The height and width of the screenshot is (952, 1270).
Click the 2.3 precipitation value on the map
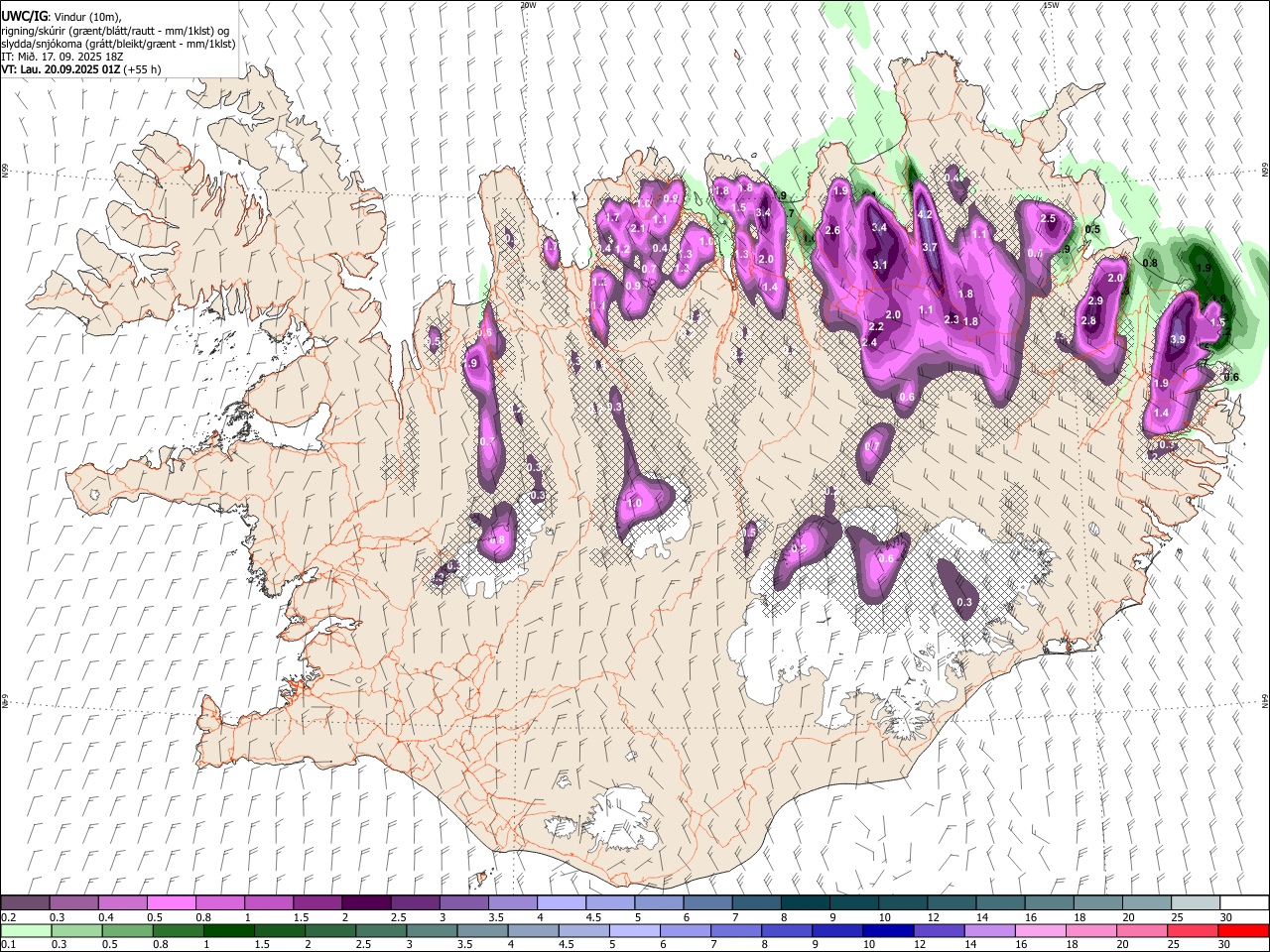[x=952, y=319]
